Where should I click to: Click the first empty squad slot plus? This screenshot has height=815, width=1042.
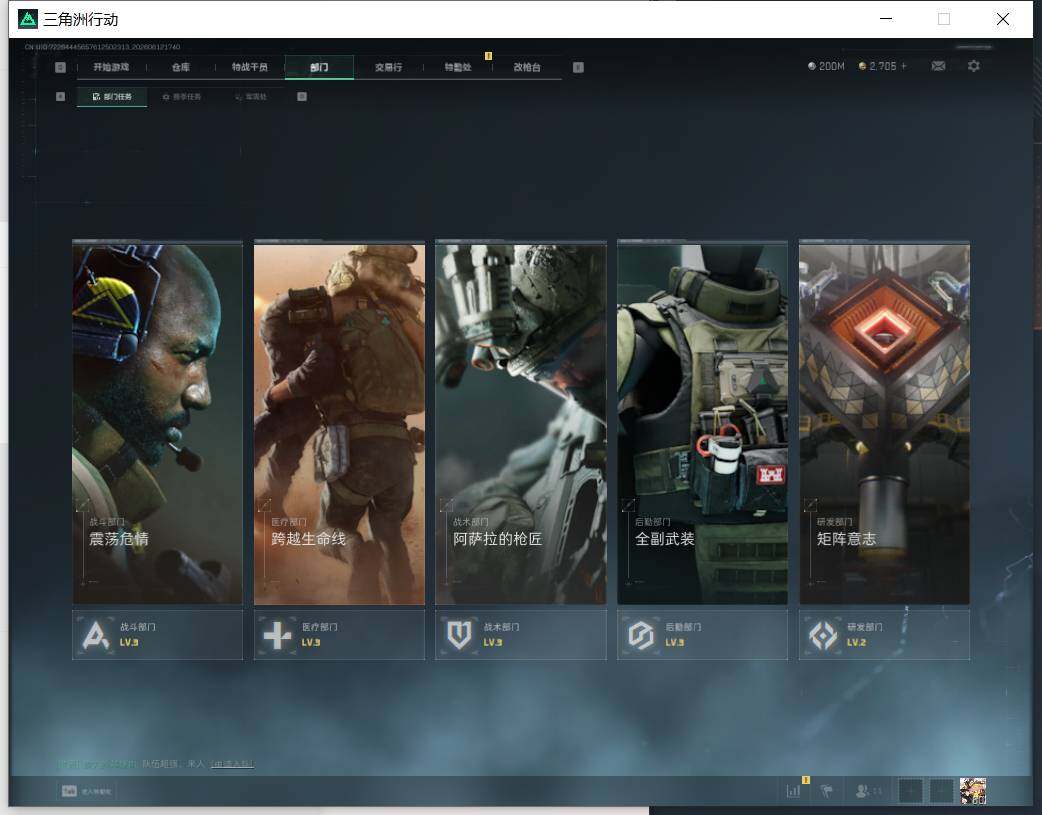(910, 791)
